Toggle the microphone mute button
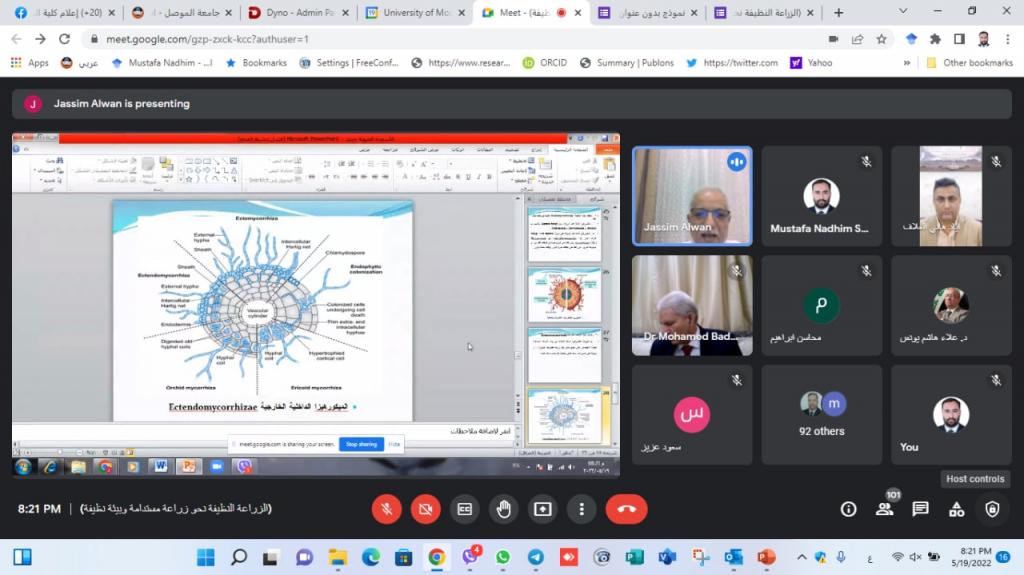1024x575 pixels. (x=386, y=509)
